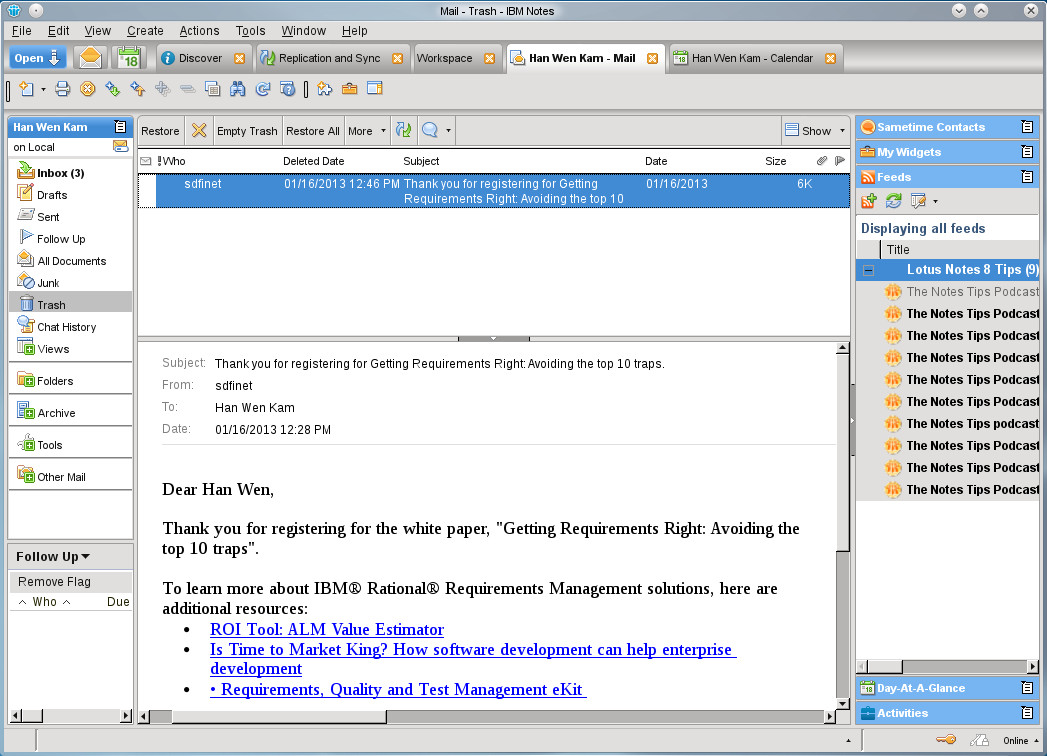Image resolution: width=1047 pixels, height=756 pixels.
Task: Expand the Folders section
Action: coord(55,381)
